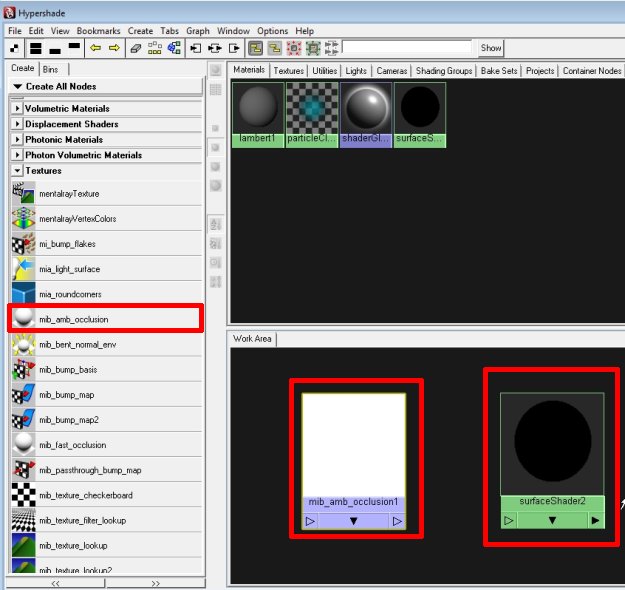
Task: Select the shaderGl... material swatch
Action: 366,115
